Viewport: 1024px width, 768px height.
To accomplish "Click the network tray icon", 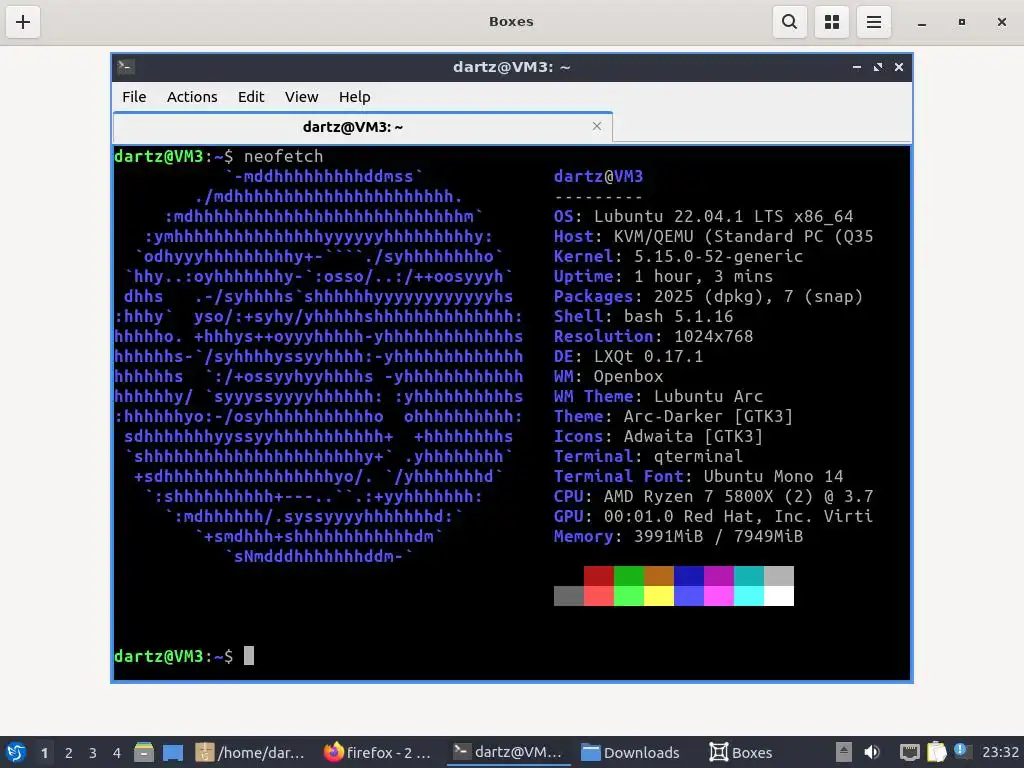I will (909, 752).
